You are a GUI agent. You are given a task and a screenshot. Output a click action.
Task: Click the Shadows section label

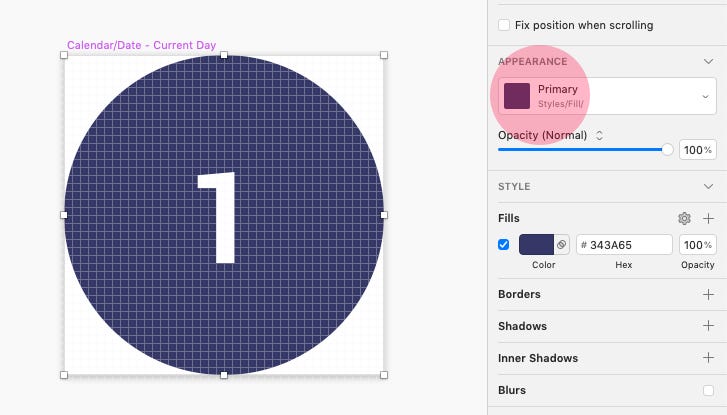[523, 326]
